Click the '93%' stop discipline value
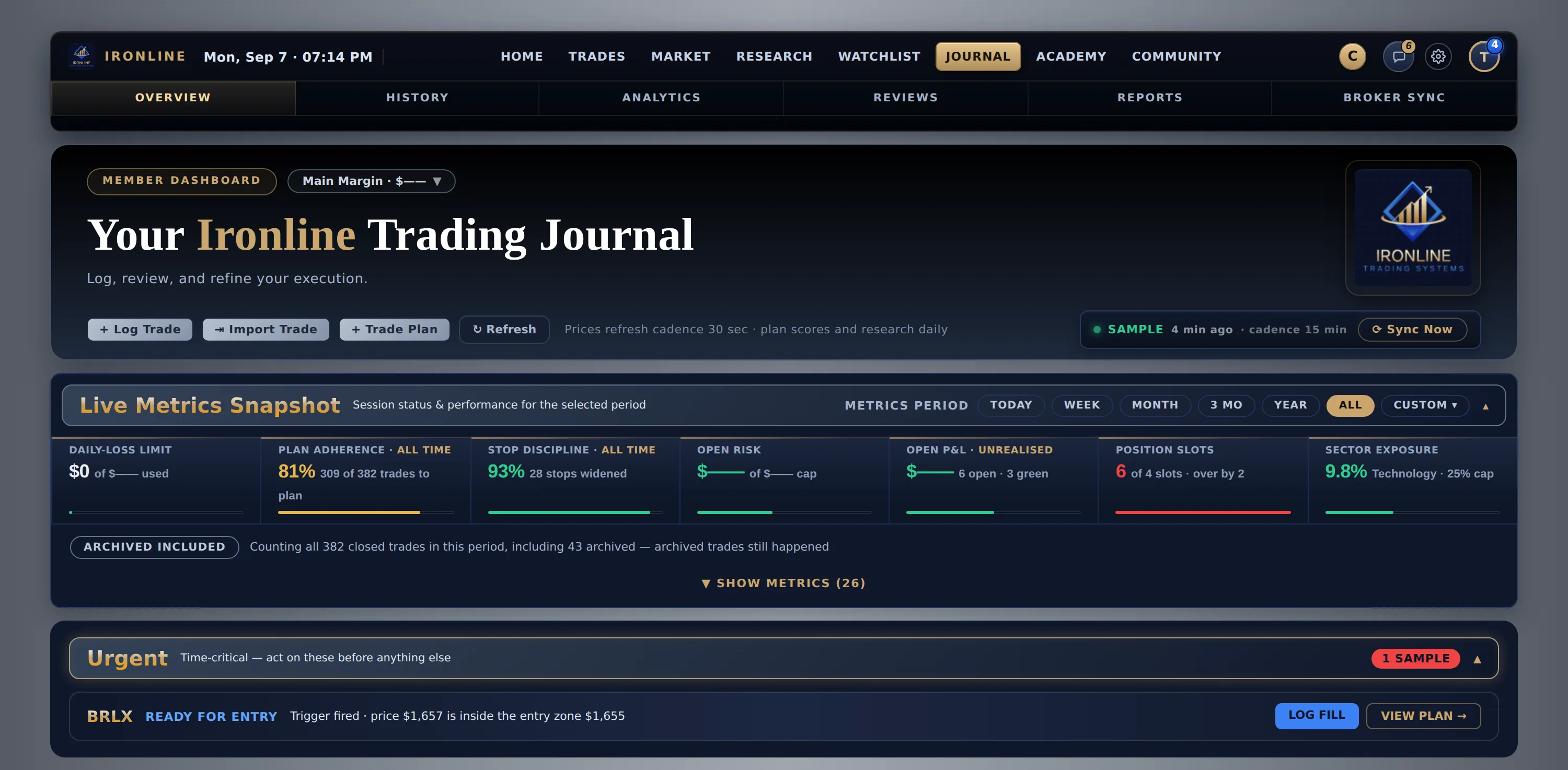This screenshot has height=770, width=1568. [x=506, y=472]
